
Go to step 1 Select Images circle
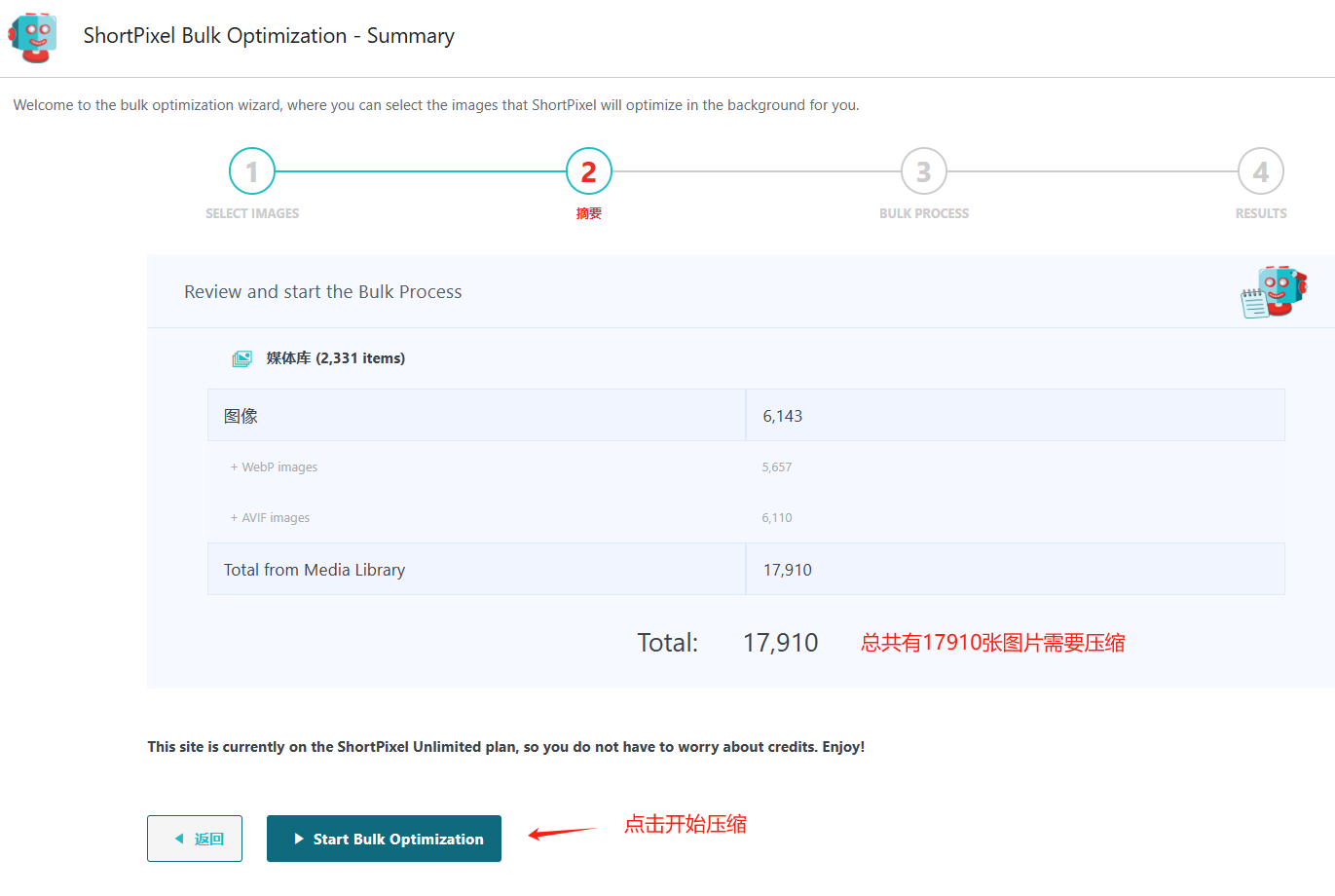click(x=252, y=171)
